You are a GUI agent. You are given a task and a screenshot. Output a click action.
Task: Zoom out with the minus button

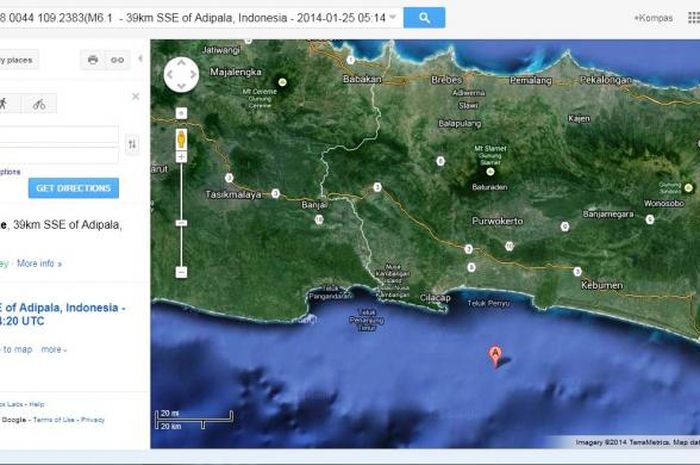point(181,272)
